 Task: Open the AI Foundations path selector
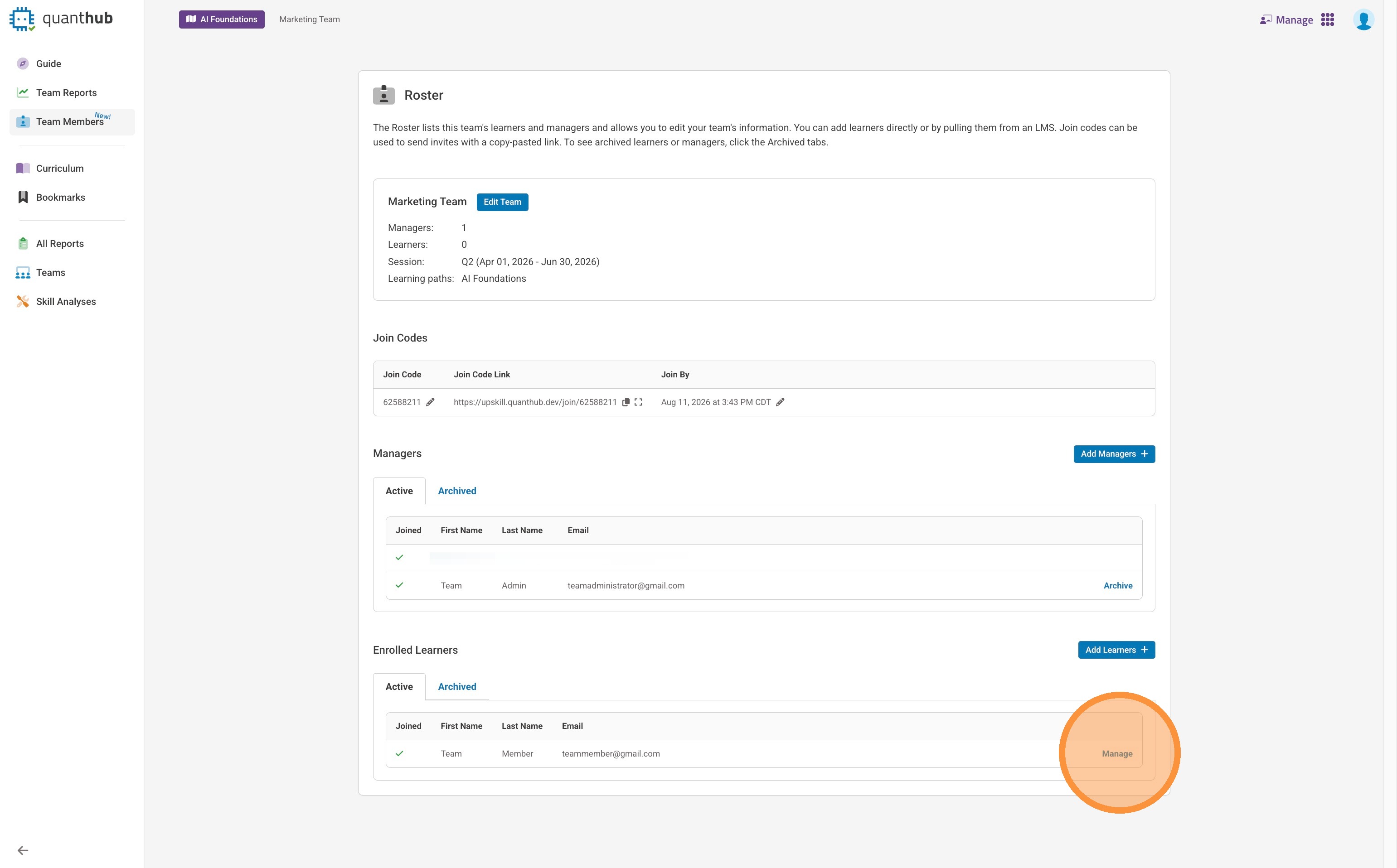tap(222, 19)
